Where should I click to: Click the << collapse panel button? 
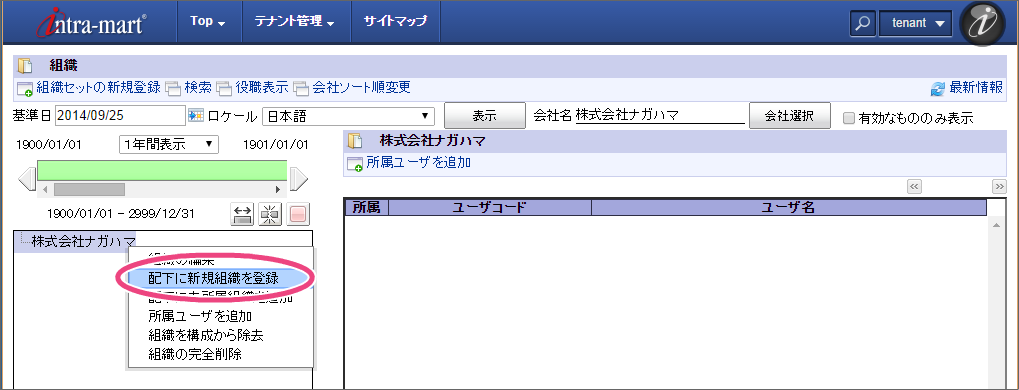pyautogui.click(x=914, y=187)
